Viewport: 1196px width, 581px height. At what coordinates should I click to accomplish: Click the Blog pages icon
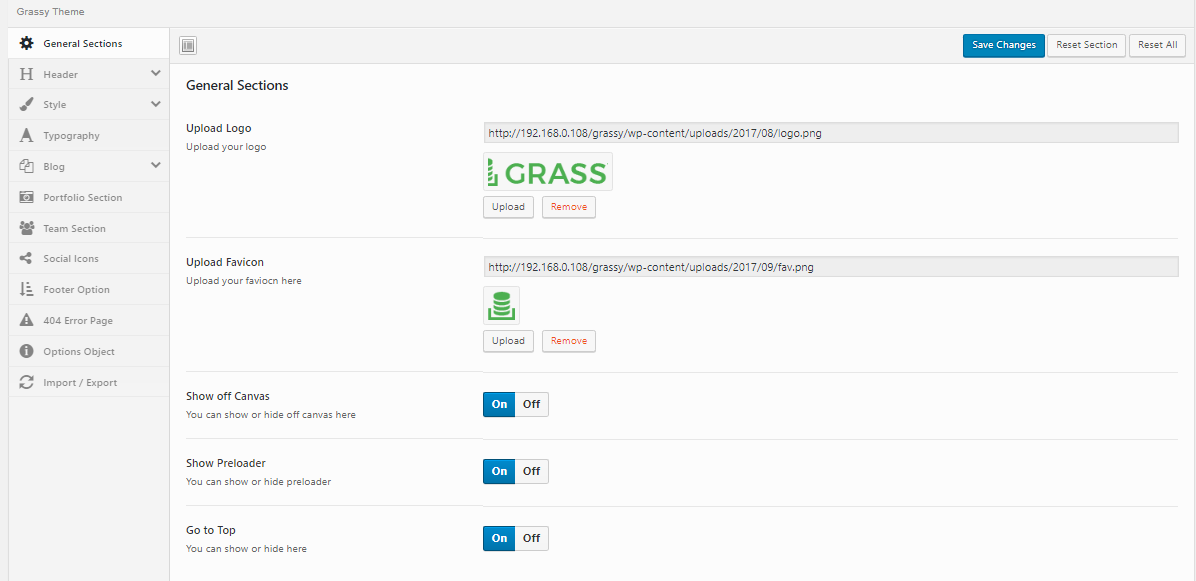click(27, 166)
